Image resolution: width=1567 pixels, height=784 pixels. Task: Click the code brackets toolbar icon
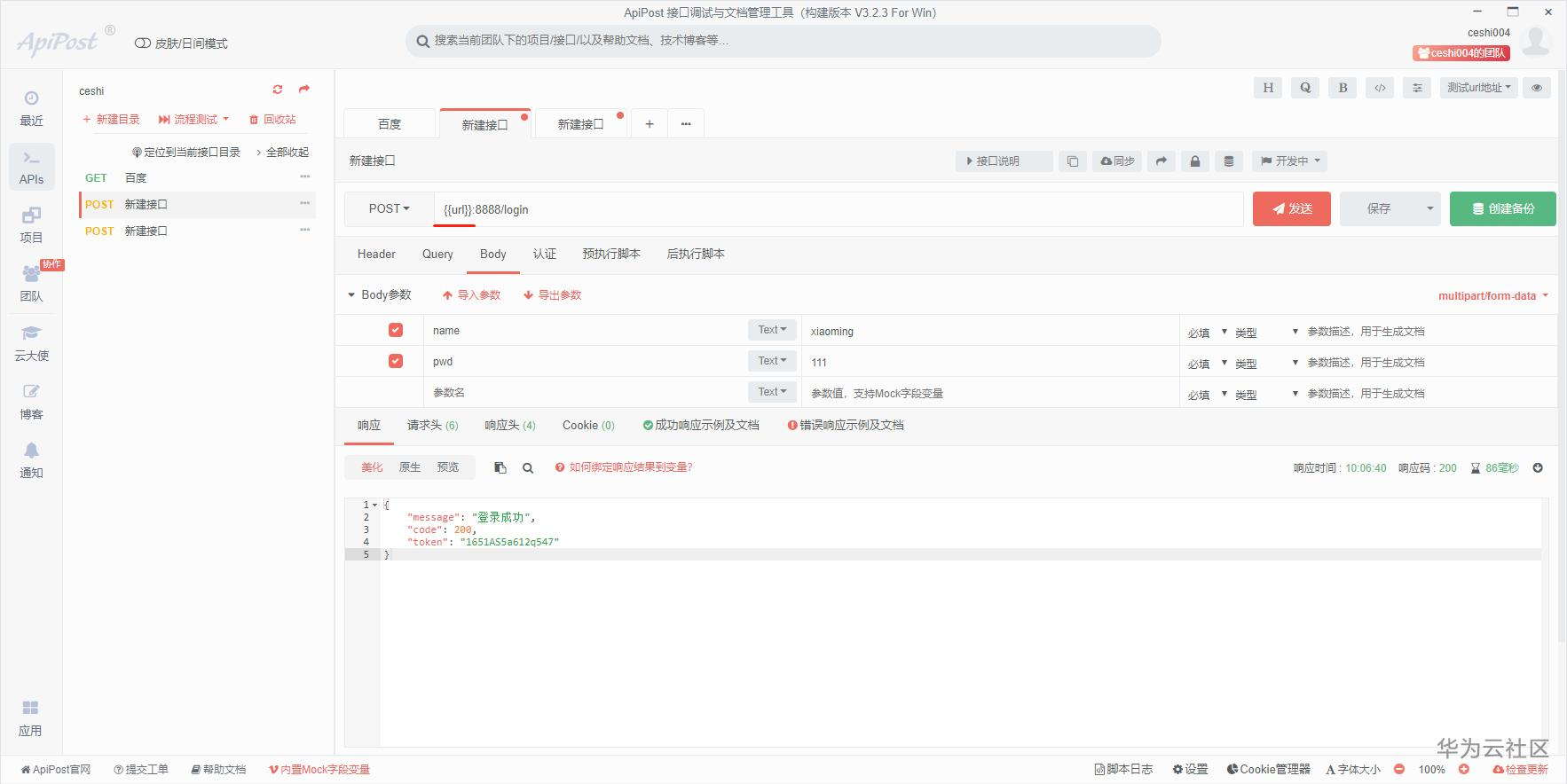[1380, 88]
